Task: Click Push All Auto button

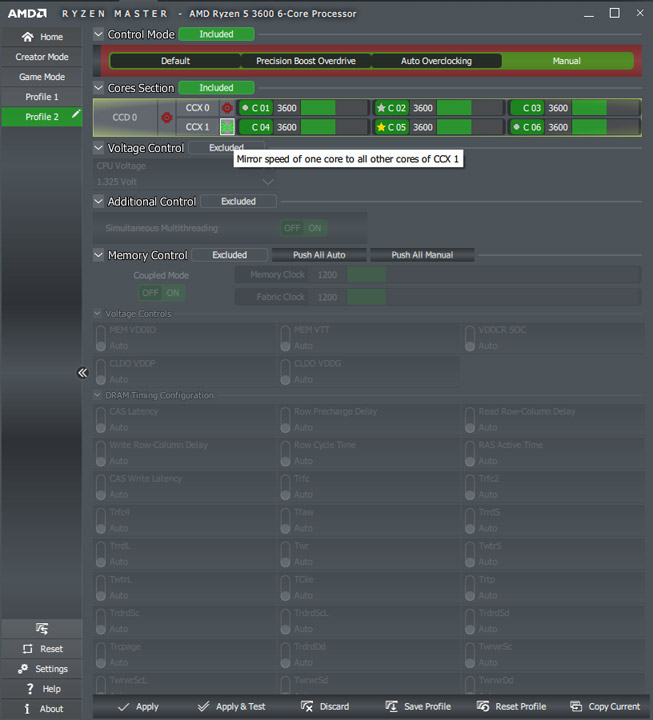Action: click(319, 255)
